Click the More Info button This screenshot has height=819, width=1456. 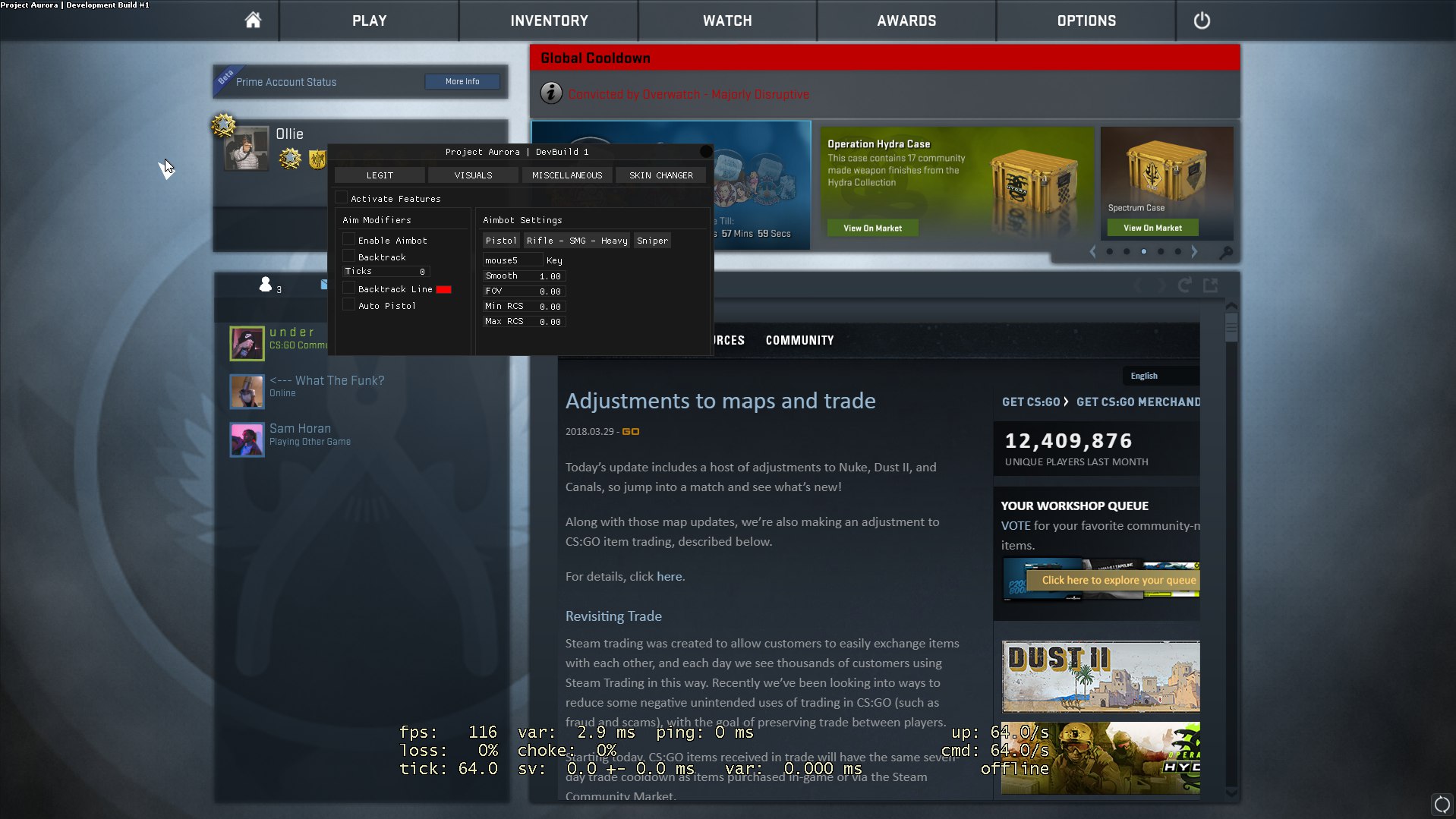pyautogui.click(x=462, y=81)
